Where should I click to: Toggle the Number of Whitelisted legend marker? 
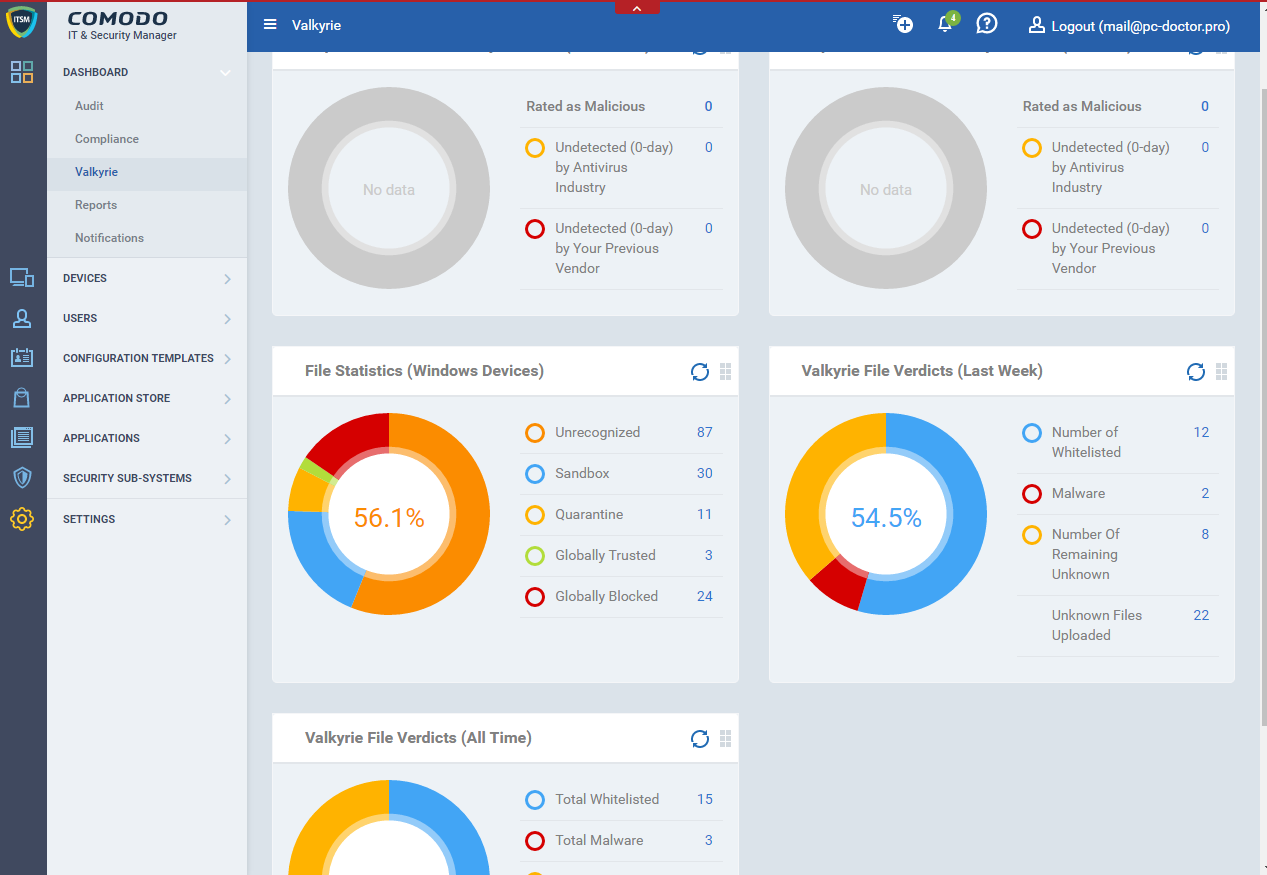pyautogui.click(x=1032, y=433)
